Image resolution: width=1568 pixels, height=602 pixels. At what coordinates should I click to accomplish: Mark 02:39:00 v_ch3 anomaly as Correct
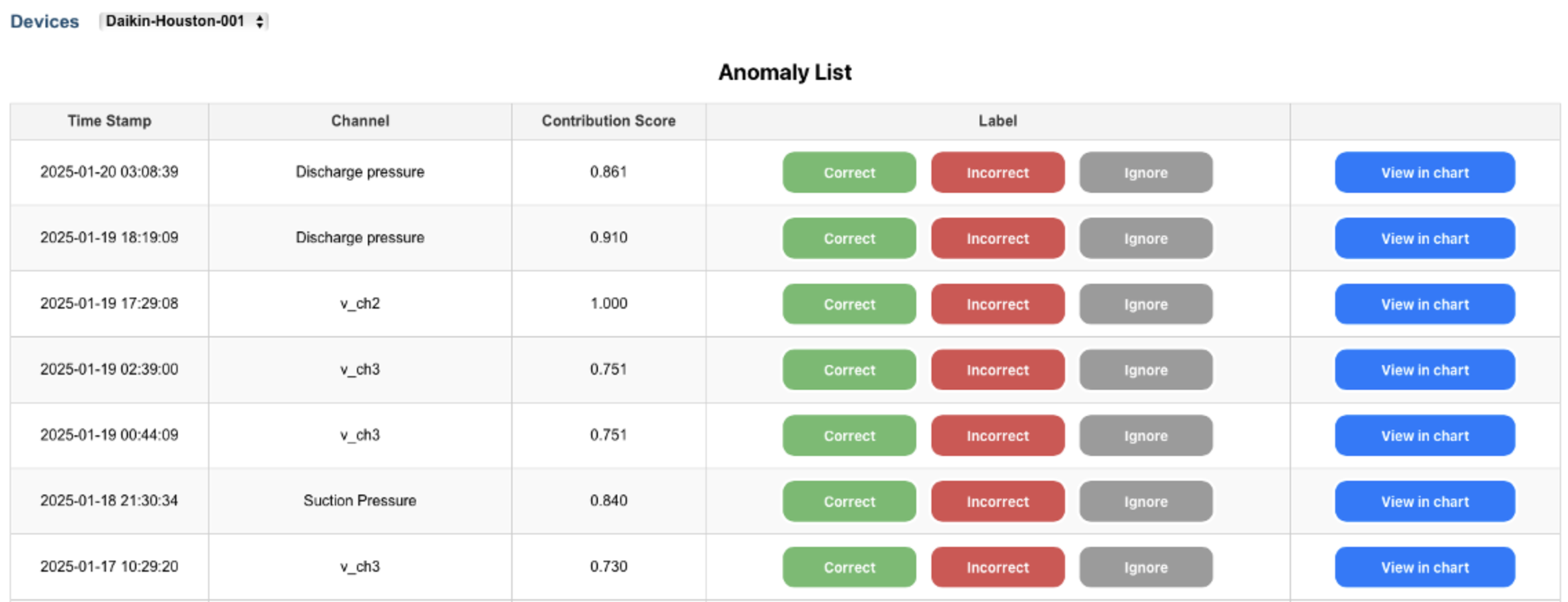(849, 370)
